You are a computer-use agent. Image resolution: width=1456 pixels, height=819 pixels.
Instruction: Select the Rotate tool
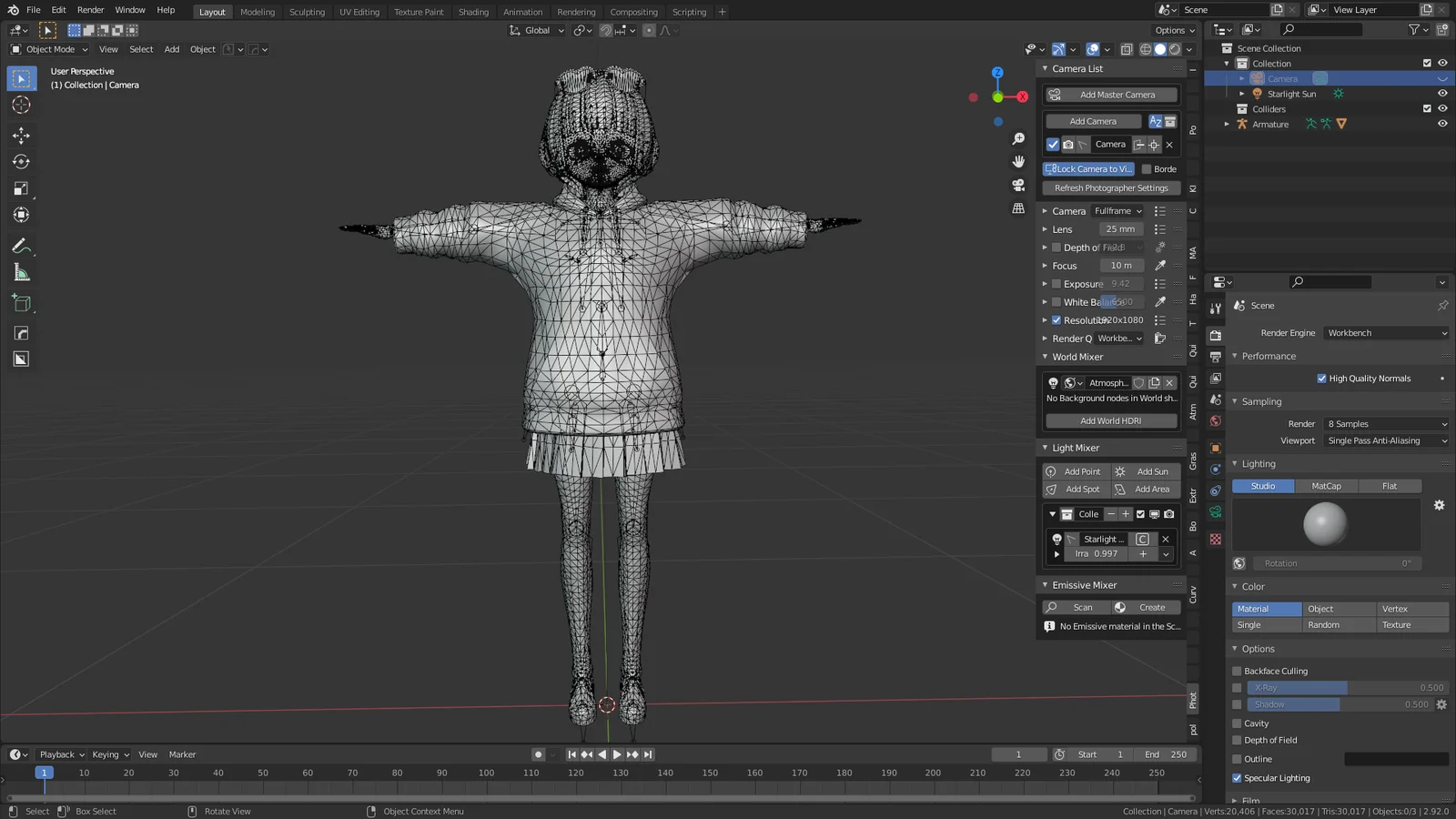click(21, 161)
